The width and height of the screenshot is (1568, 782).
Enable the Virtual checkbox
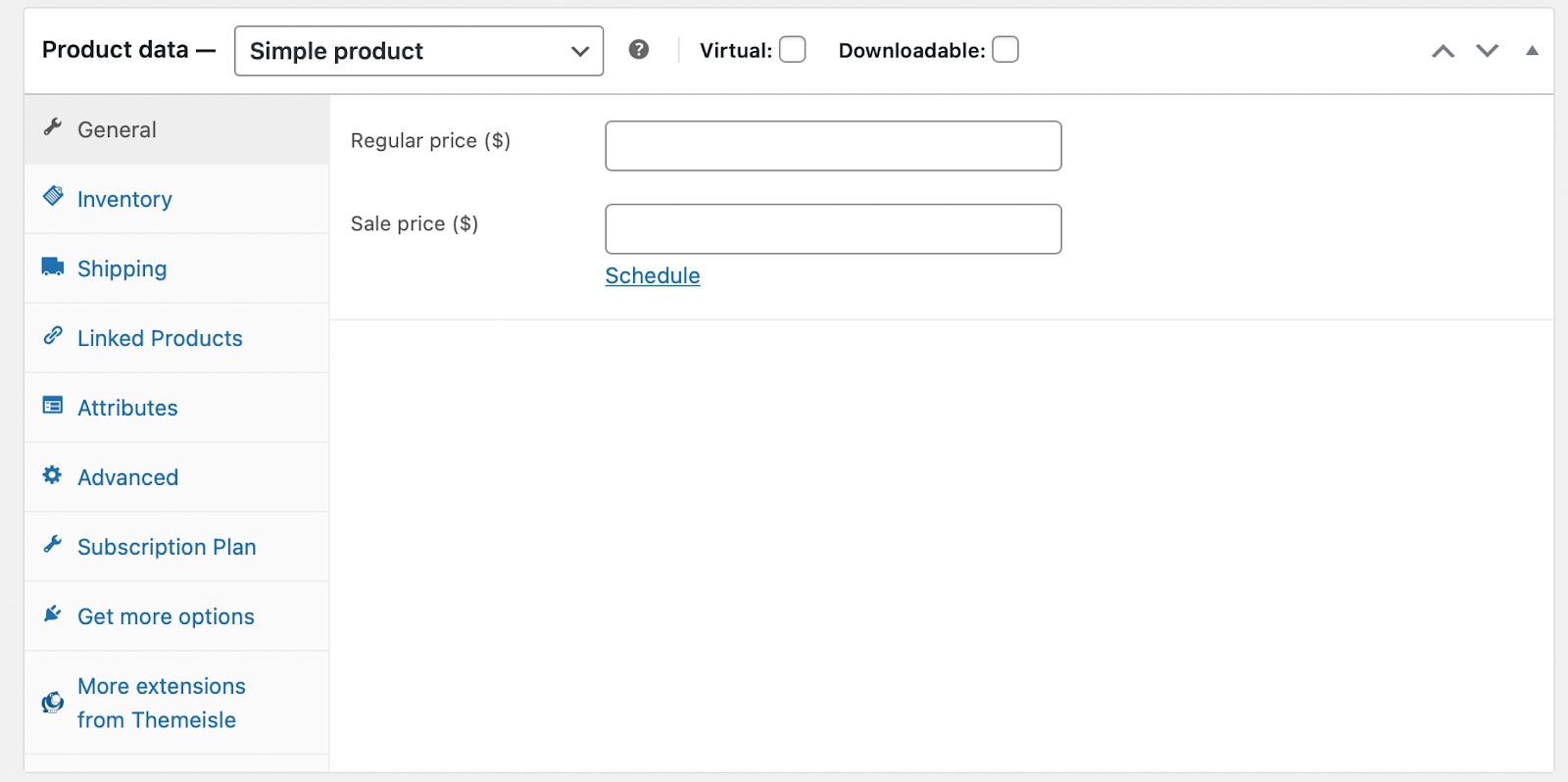point(793,48)
